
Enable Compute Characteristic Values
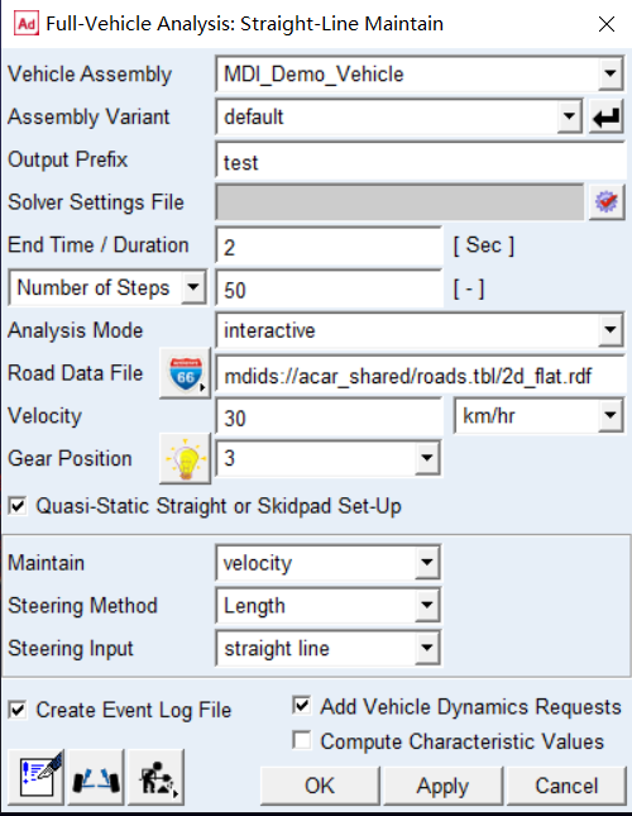(301, 741)
